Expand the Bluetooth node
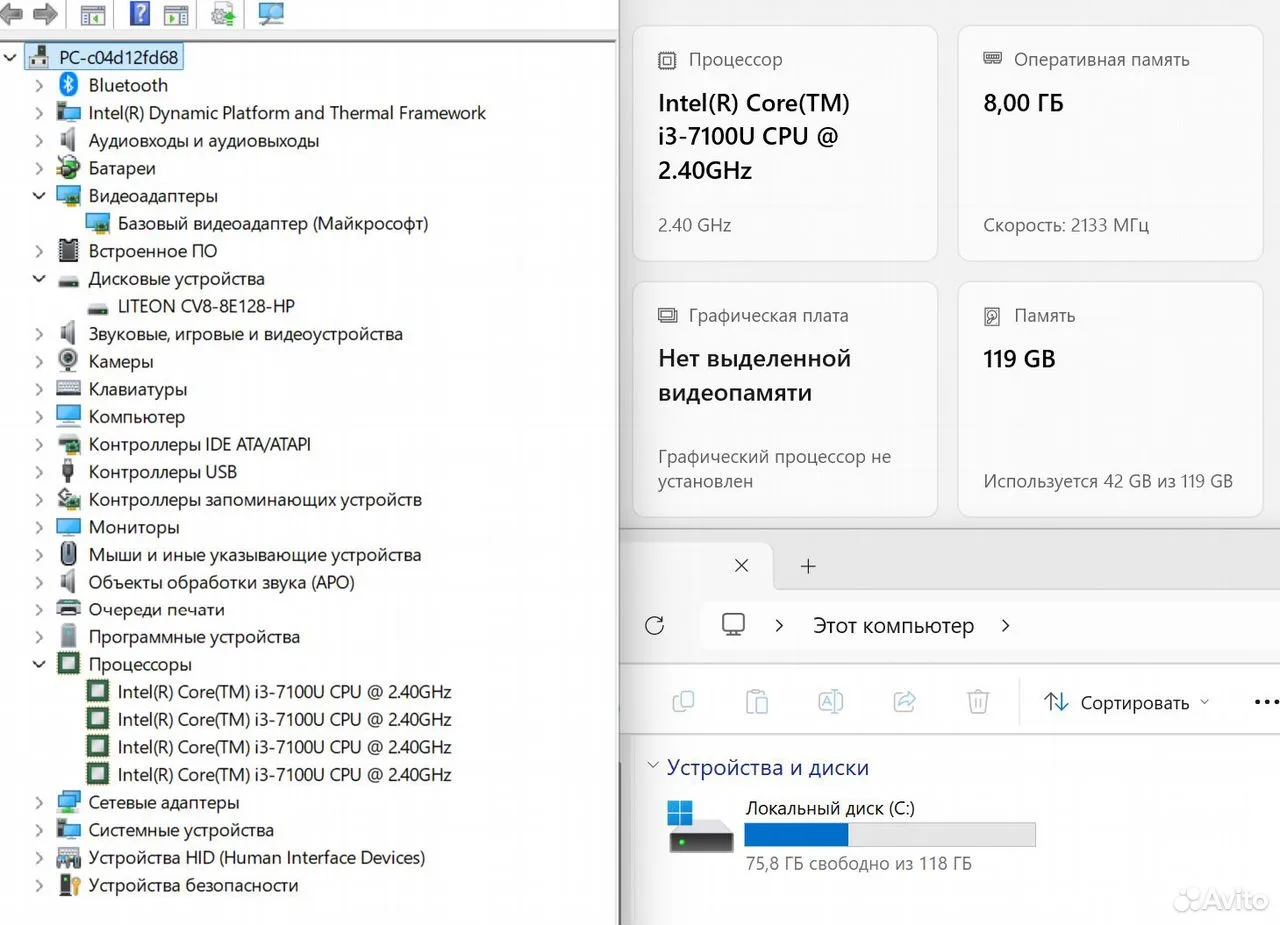Viewport: 1280px width, 925px height. (x=39, y=85)
